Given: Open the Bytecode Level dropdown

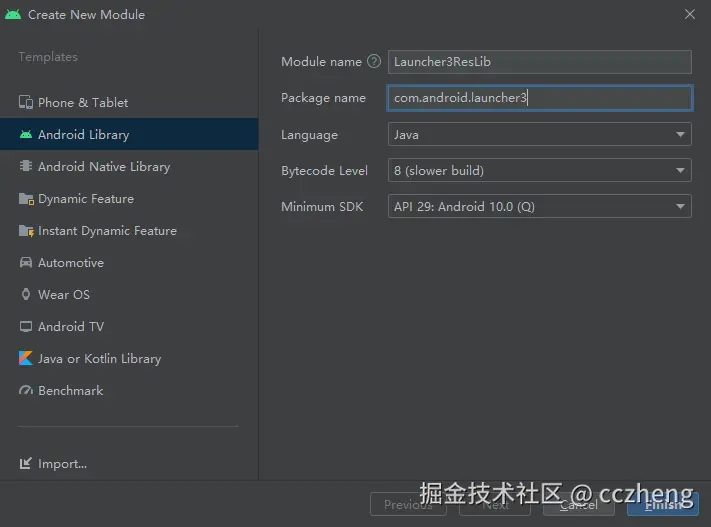Looking at the screenshot, I should tap(540, 170).
